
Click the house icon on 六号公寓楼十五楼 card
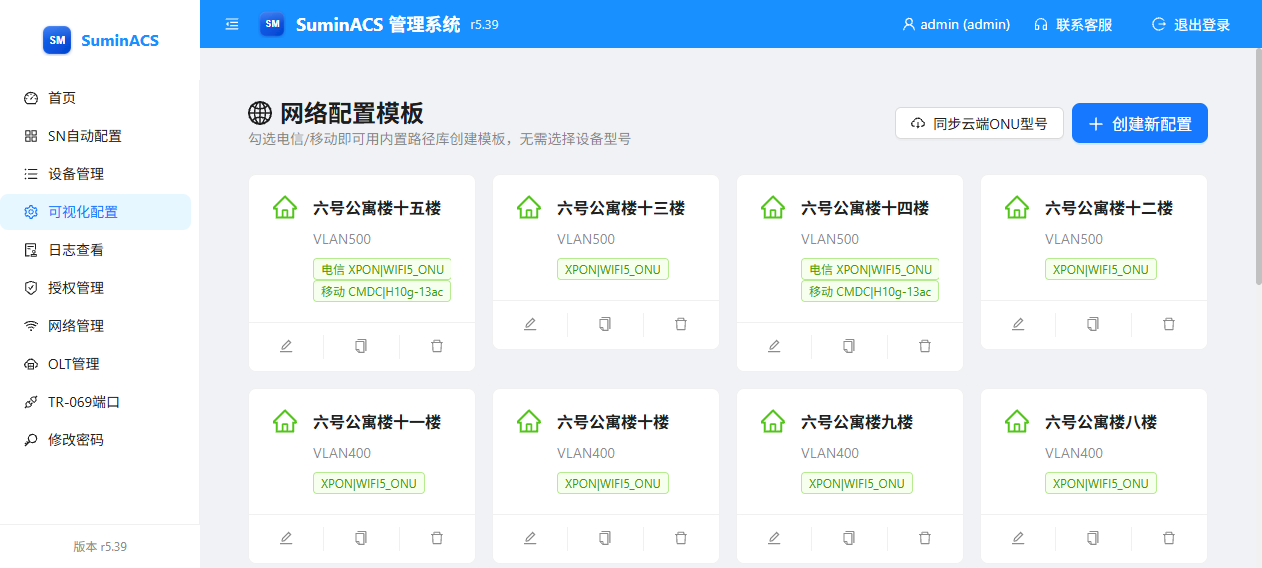point(285,207)
